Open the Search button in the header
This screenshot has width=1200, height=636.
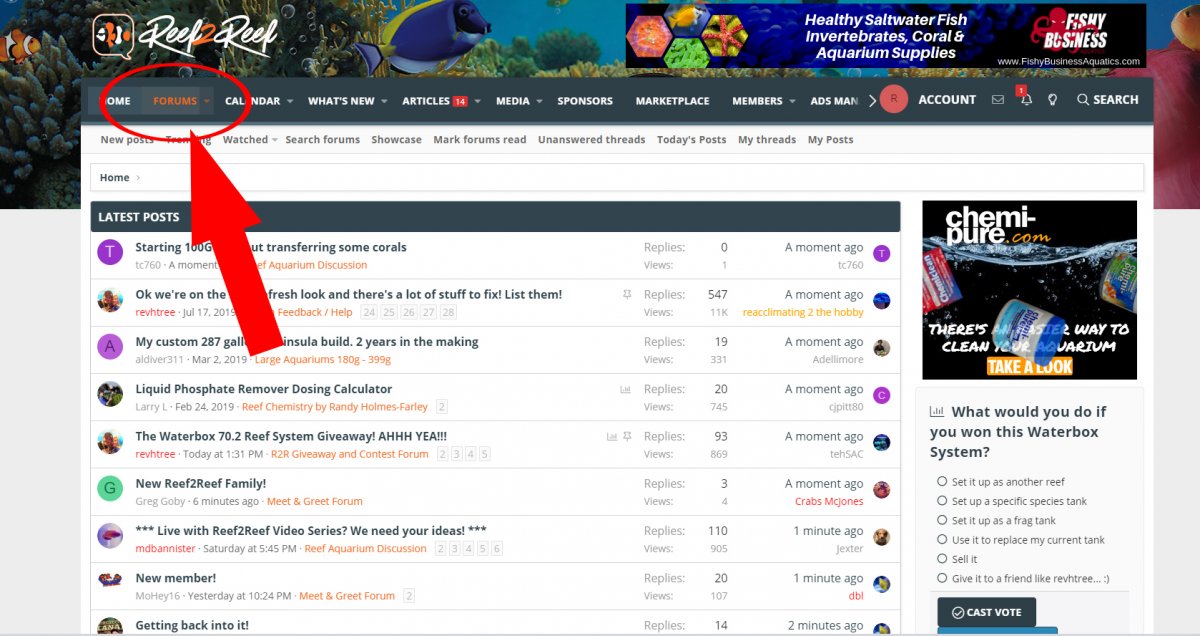click(1107, 100)
